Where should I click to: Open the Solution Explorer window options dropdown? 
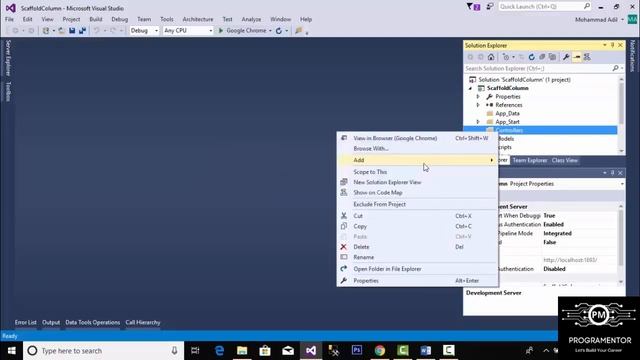point(605,45)
